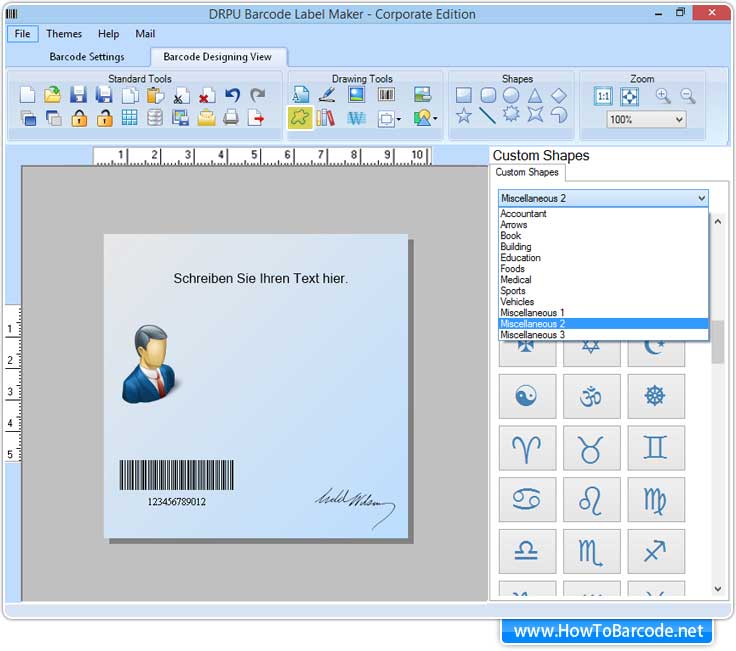Viewport: 736px width, 651px height.
Task: Show grid using the grid icon
Action: click(x=130, y=117)
